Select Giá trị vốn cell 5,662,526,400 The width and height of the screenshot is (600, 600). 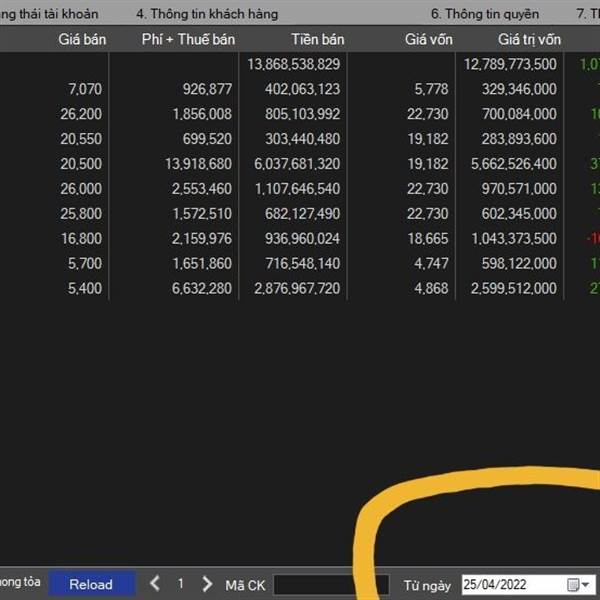pyautogui.click(x=514, y=164)
